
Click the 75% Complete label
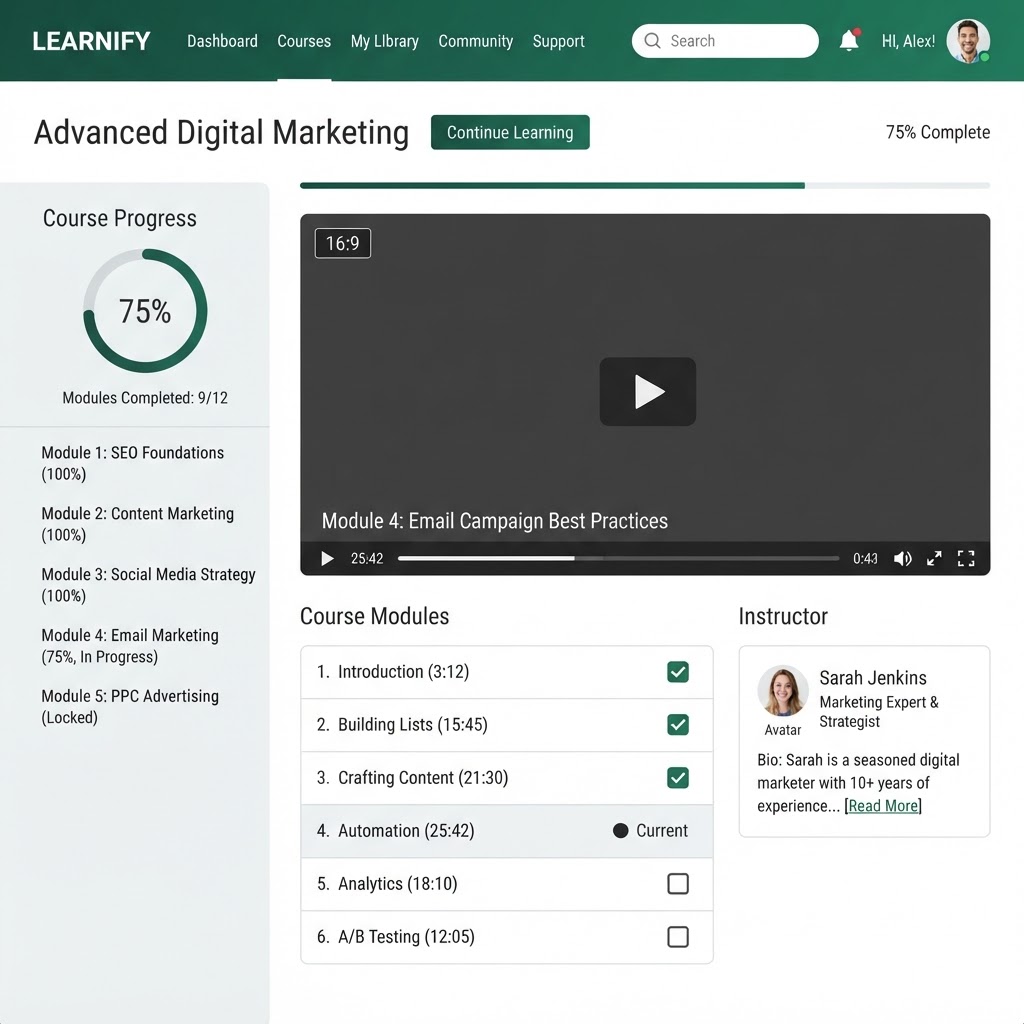tap(938, 132)
